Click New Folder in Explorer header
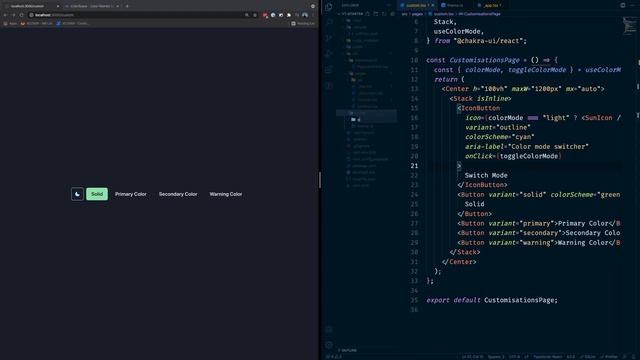This screenshot has width=640, height=360. 376,14
